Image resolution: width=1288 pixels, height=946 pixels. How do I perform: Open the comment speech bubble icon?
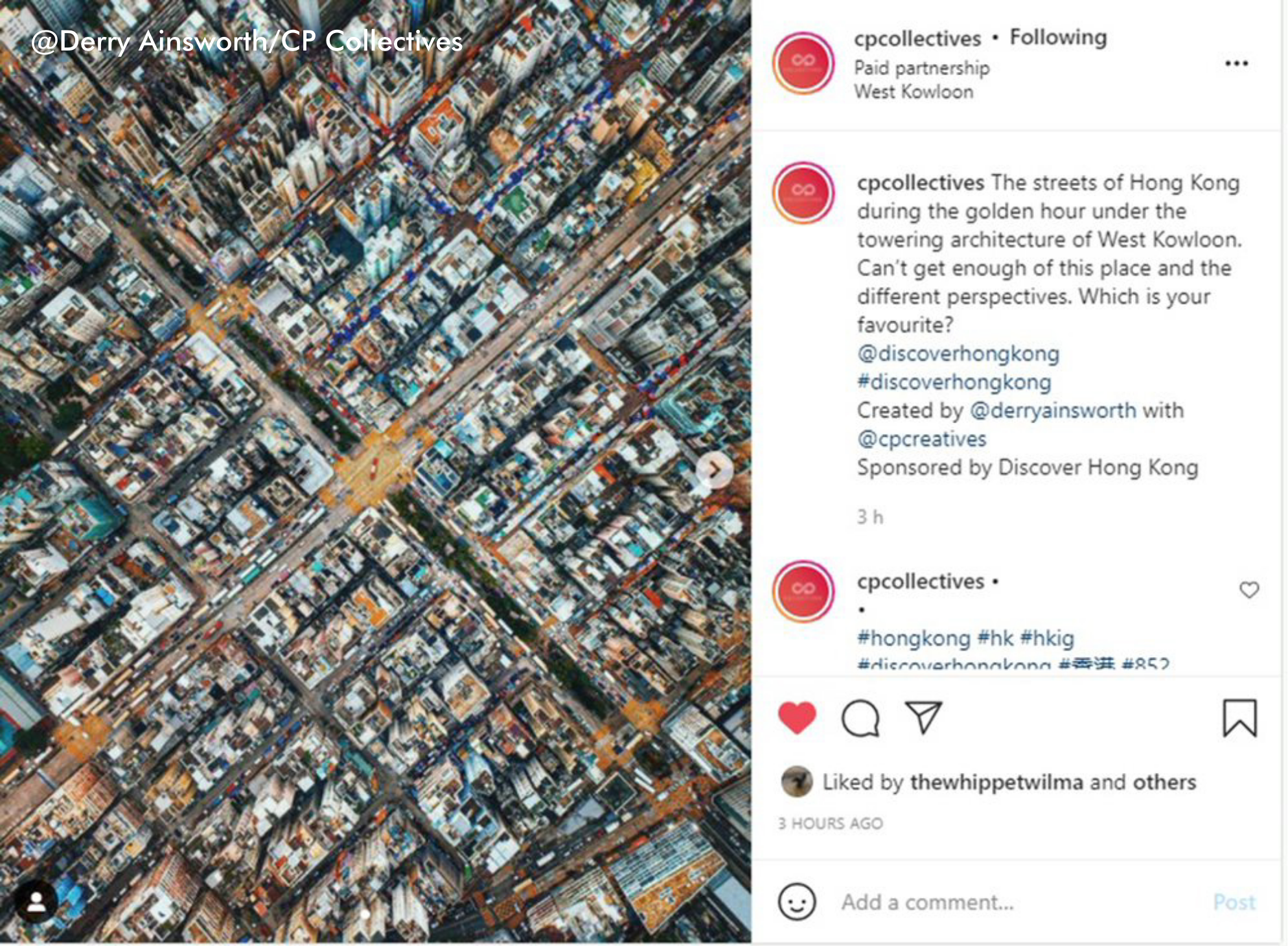coord(860,718)
